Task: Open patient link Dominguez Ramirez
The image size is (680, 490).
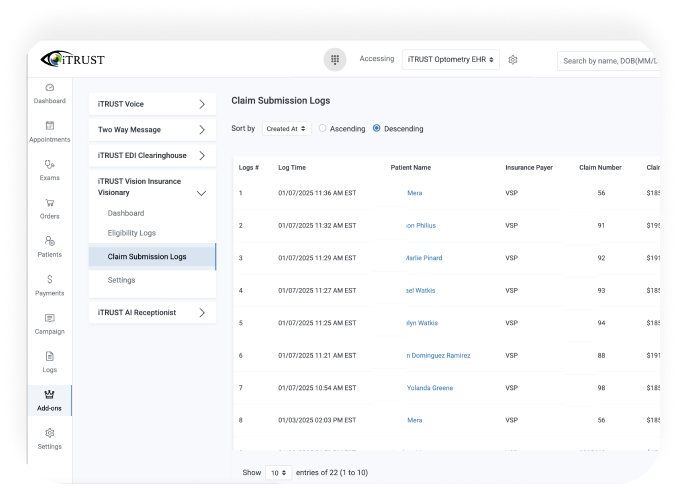Action: tap(438, 356)
